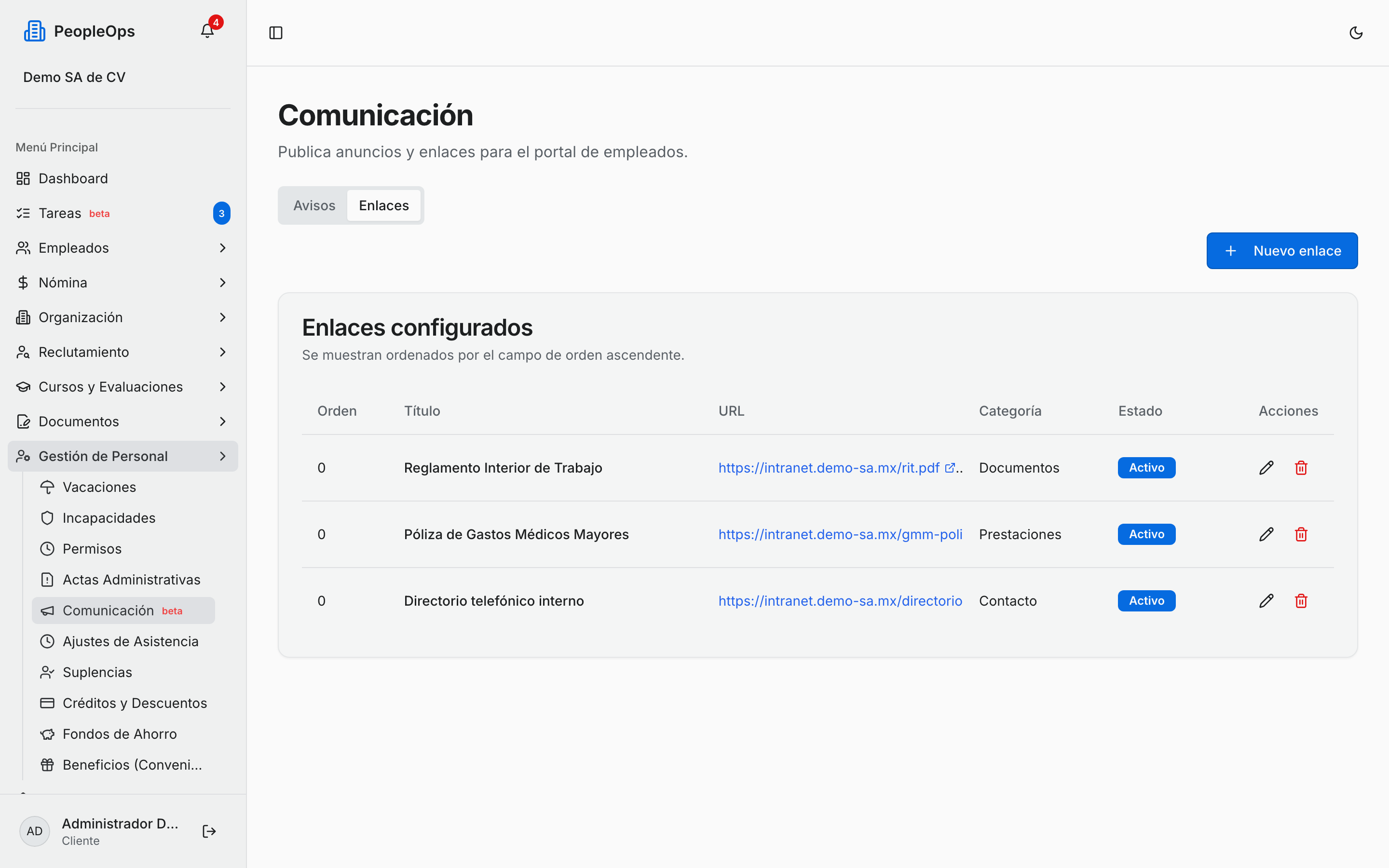Open Ajustes de Asistencia page
This screenshot has height=868, width=1389.
[123, 642]
